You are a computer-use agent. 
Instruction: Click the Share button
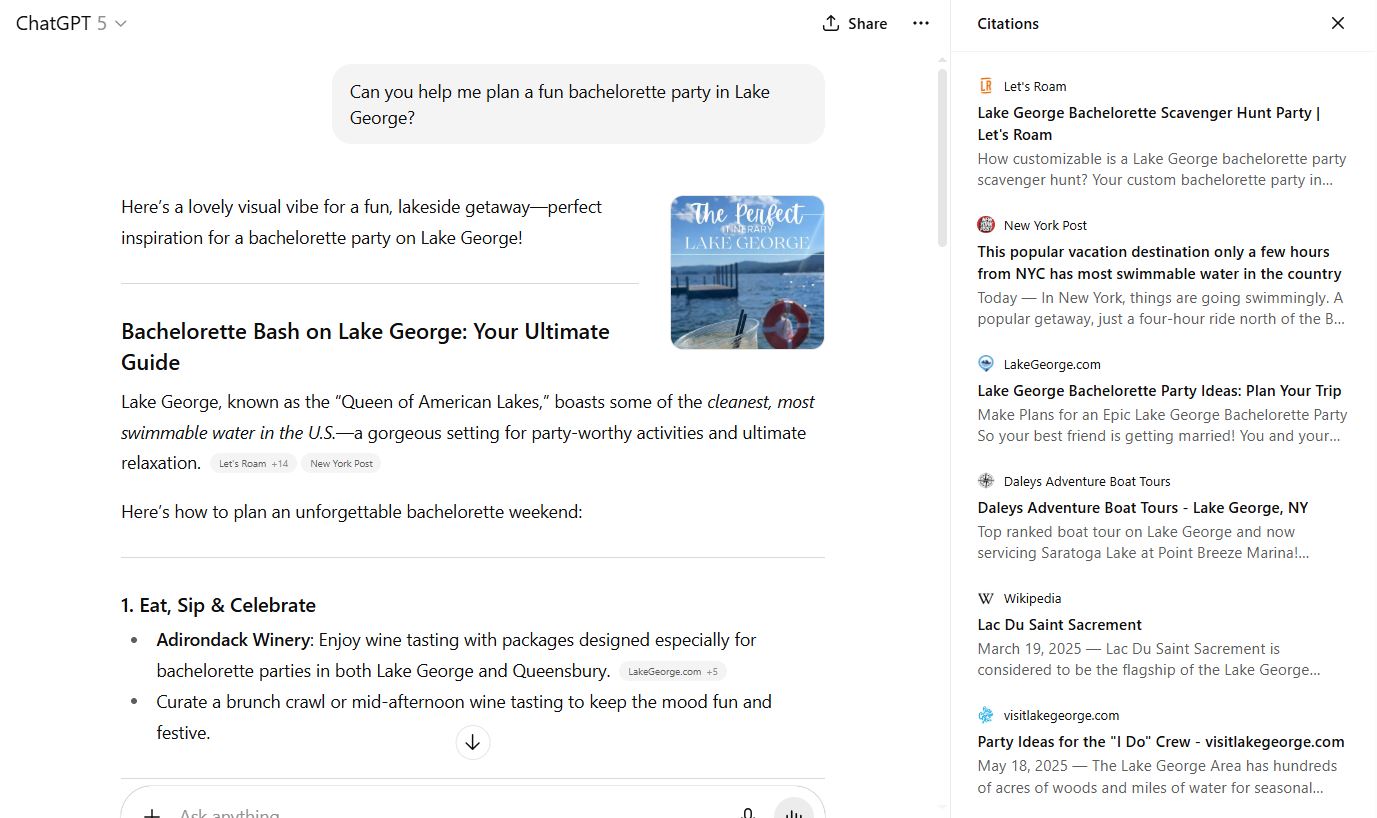point(855,23)
